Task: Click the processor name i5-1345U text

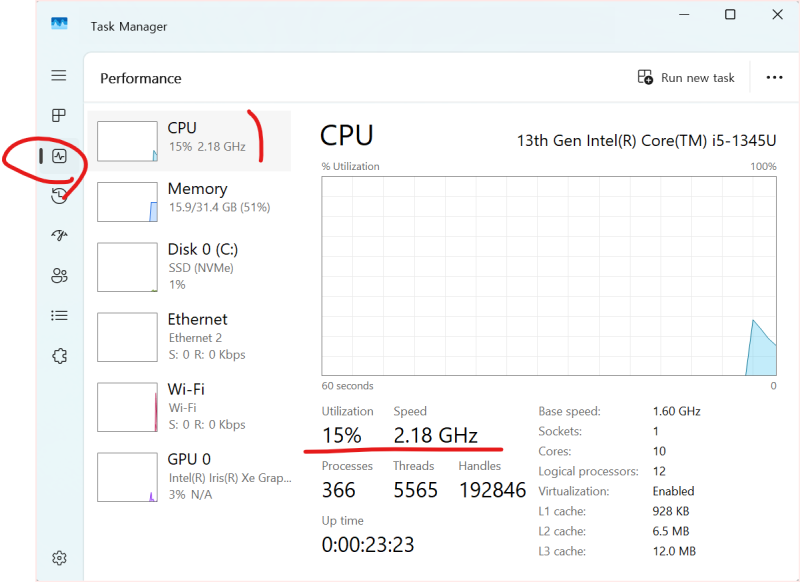Action: coord(646,141)
